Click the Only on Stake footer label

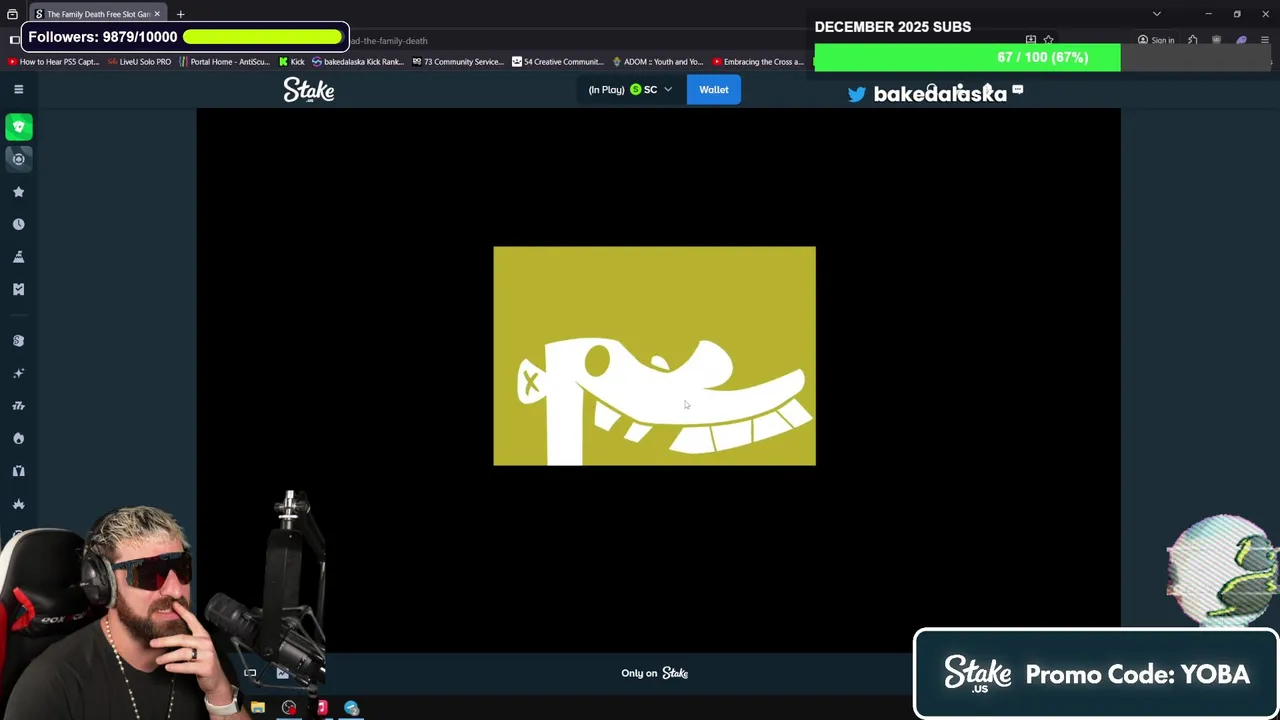click(x=654, y=673)
